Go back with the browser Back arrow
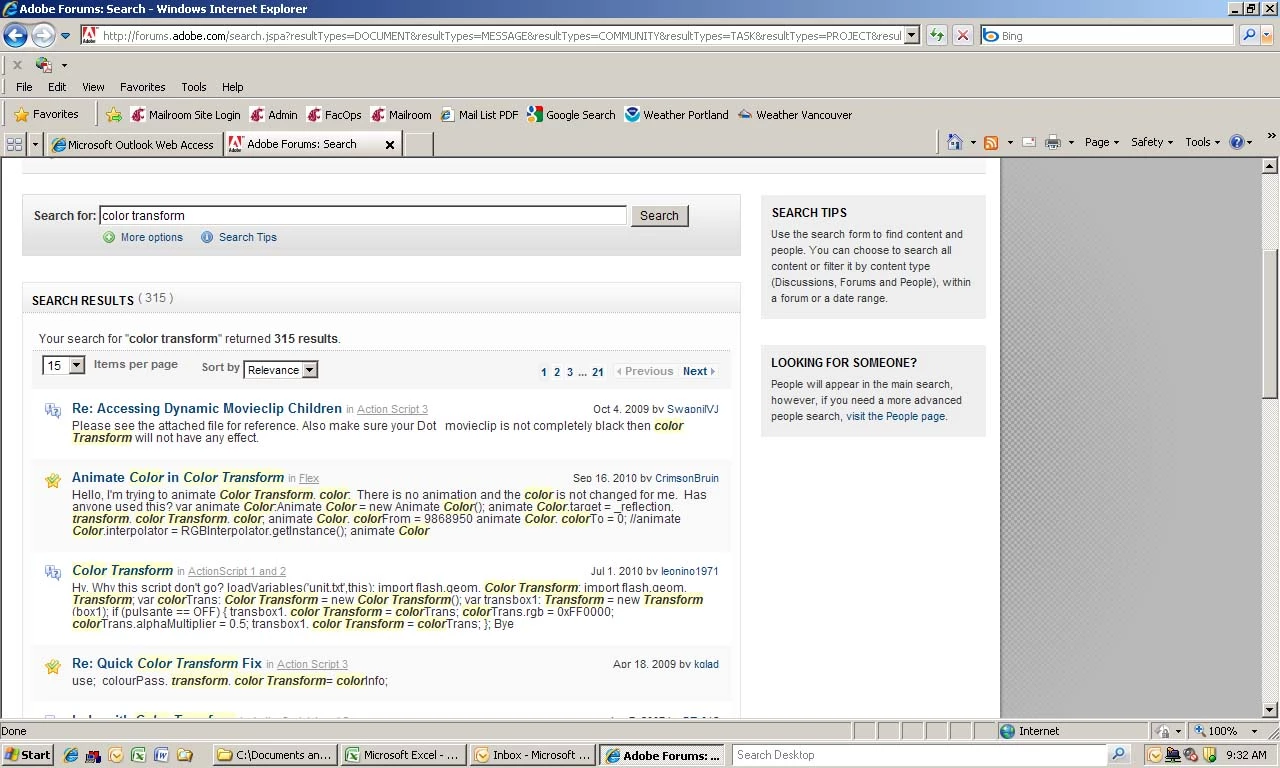Image resolution: width=1280 pixels, height=768 pixels. click(15, 36)
